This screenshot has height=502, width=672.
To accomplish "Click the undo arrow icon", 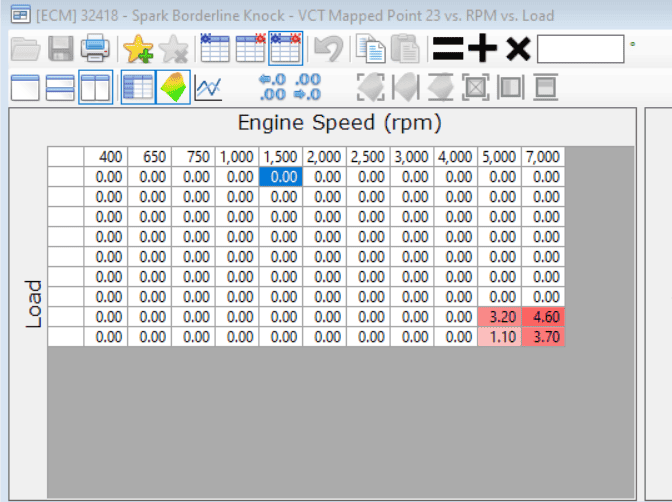I will point(329,48).
